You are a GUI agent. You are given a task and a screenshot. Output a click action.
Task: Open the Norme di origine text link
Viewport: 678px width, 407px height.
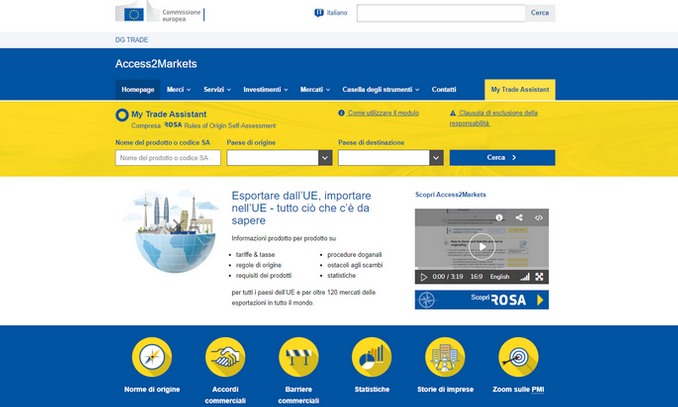coord(152,389)
